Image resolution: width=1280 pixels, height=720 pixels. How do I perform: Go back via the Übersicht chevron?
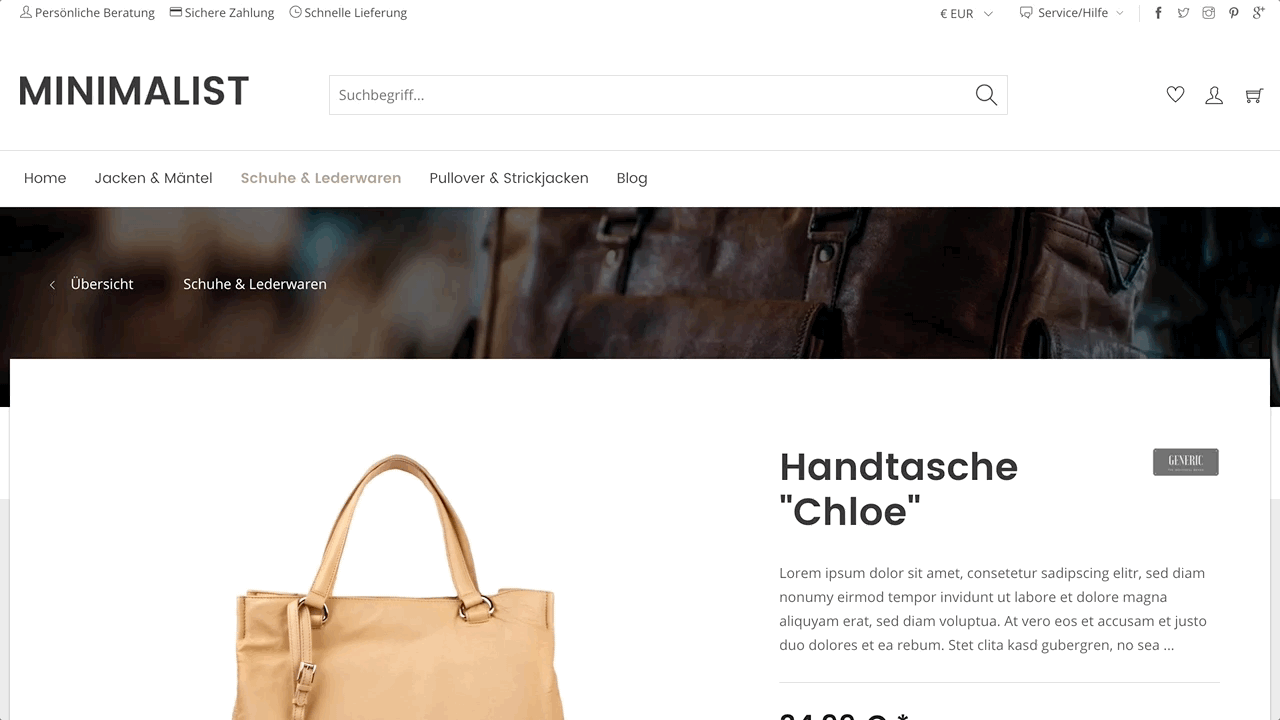click(x=52, y=285)
